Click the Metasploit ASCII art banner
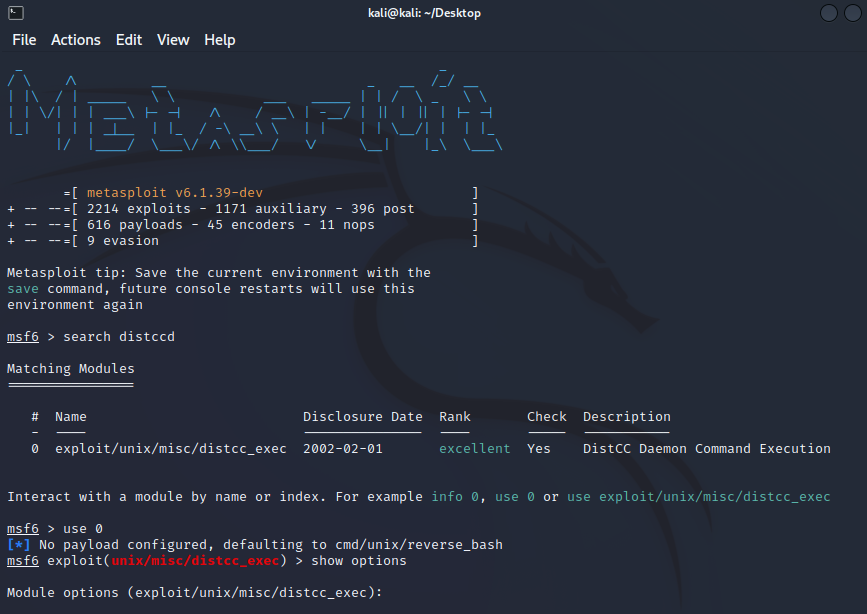 (255, 110)
